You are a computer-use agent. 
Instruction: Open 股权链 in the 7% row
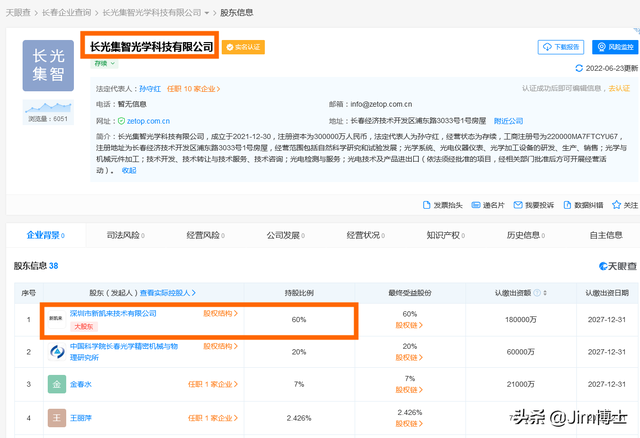(409, 390)
